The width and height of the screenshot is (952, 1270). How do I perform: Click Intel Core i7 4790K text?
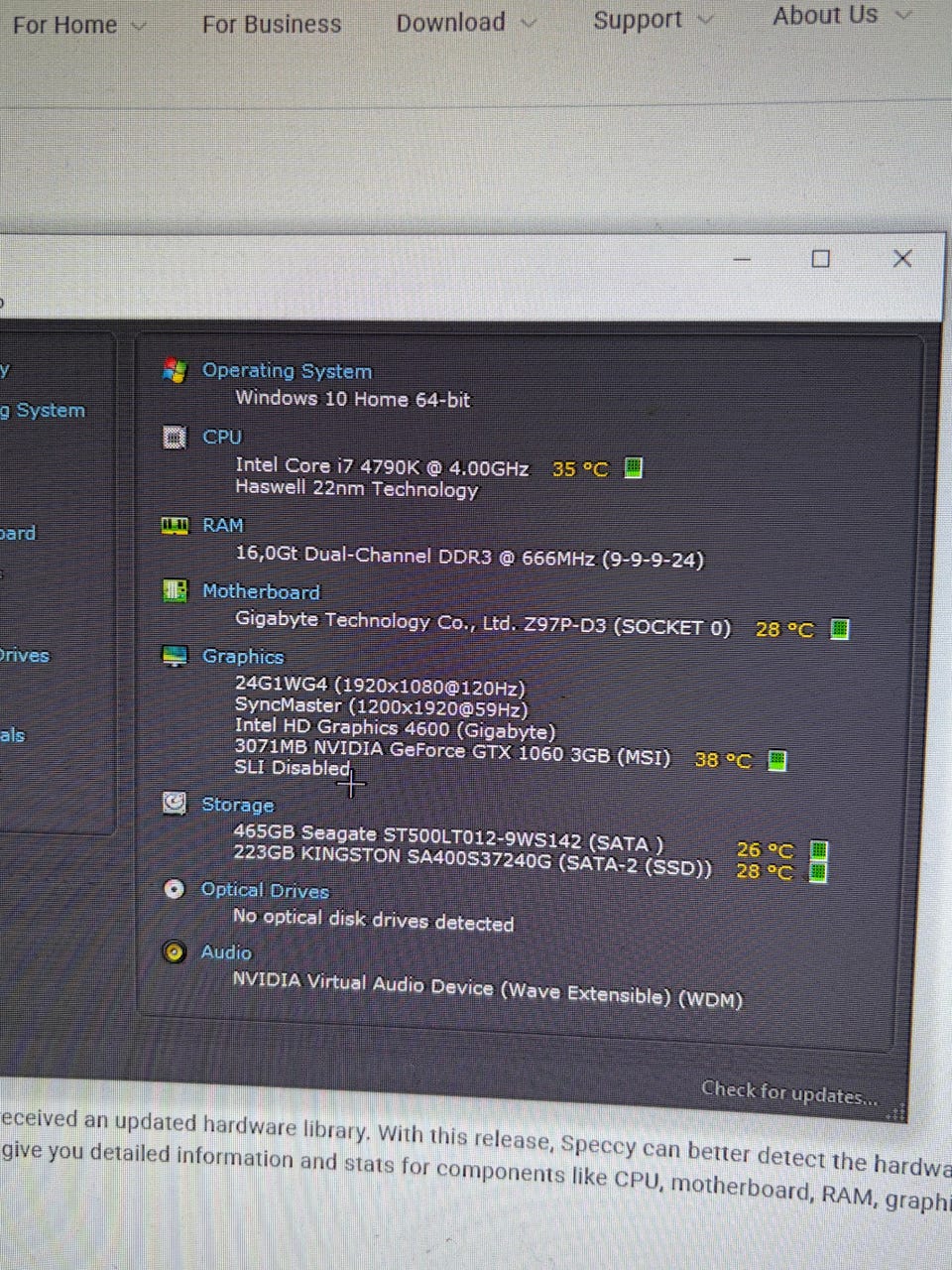pos(382,466)
